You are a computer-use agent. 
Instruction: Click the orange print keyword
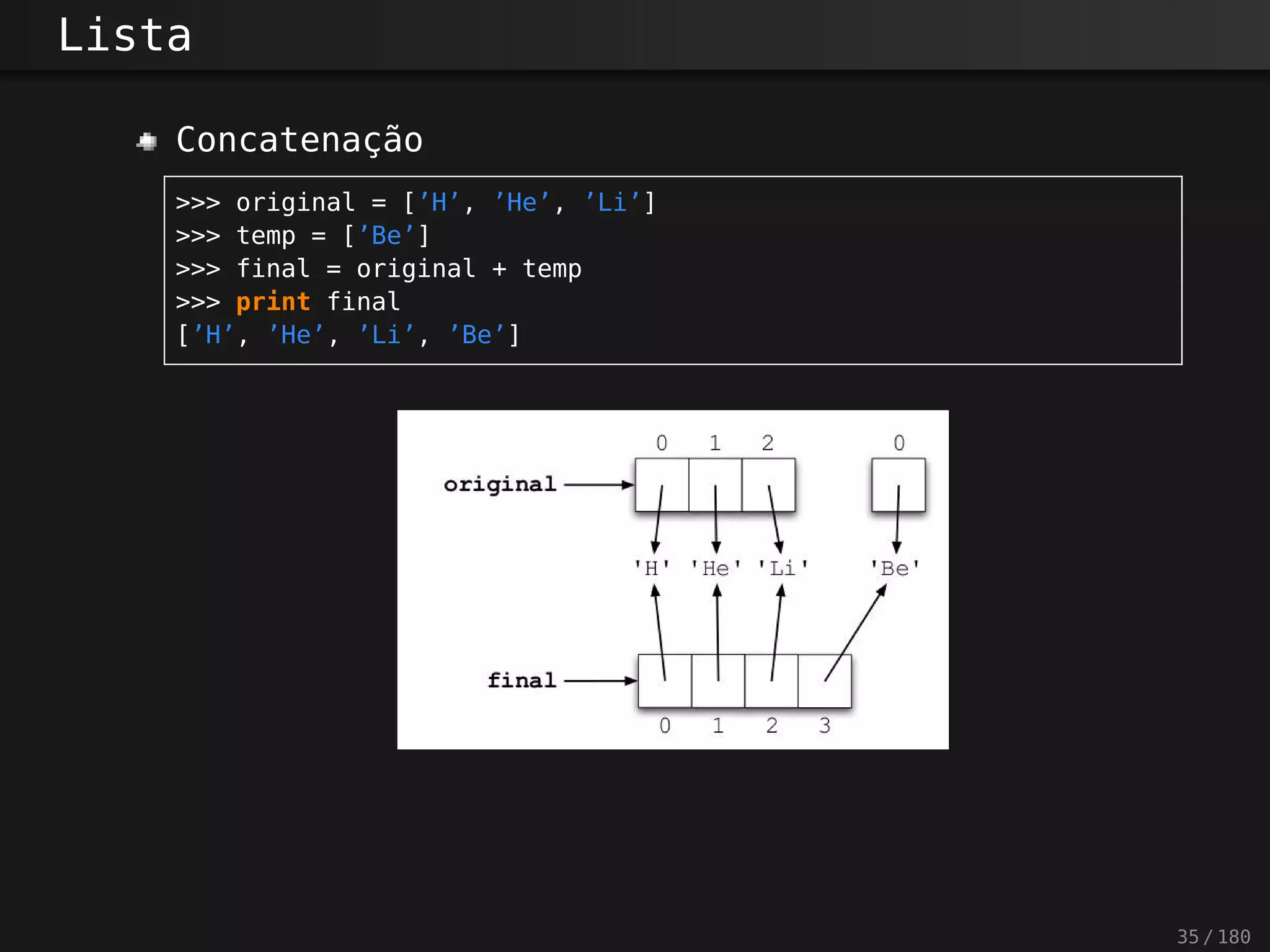pyautogui.click(x=273, y=302)
